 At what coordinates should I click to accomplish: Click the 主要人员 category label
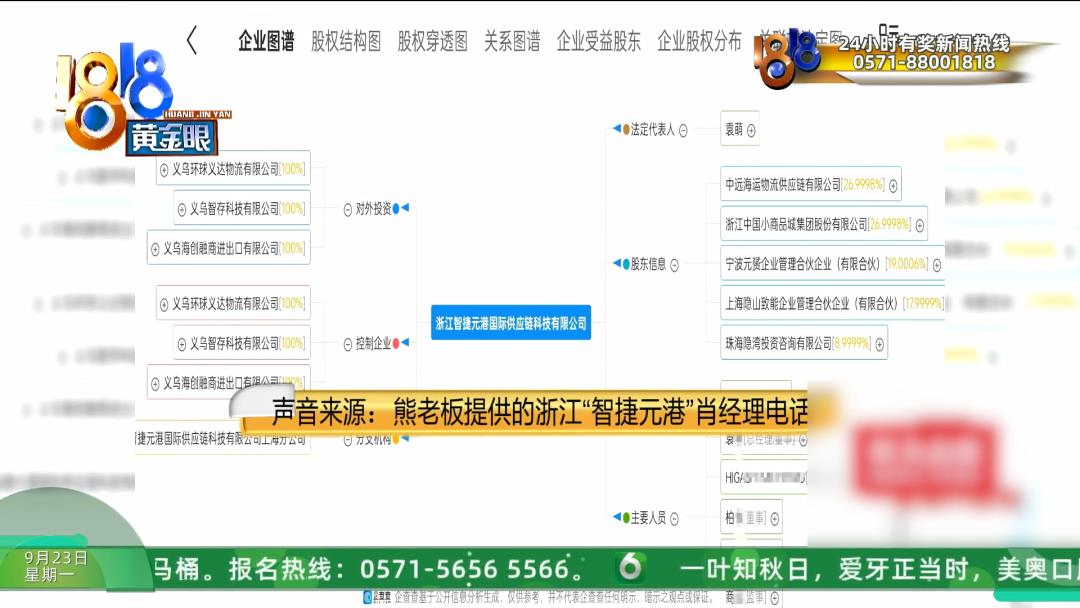pyautogui.click(x=648, y=518)
